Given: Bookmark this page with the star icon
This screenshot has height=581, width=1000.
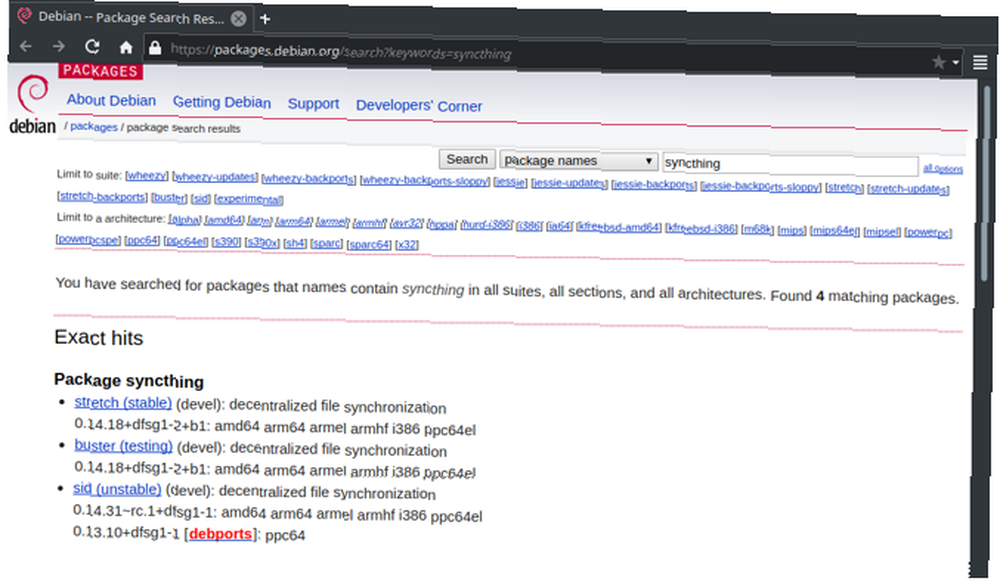Looking at the screenshot, I should 938,62.
